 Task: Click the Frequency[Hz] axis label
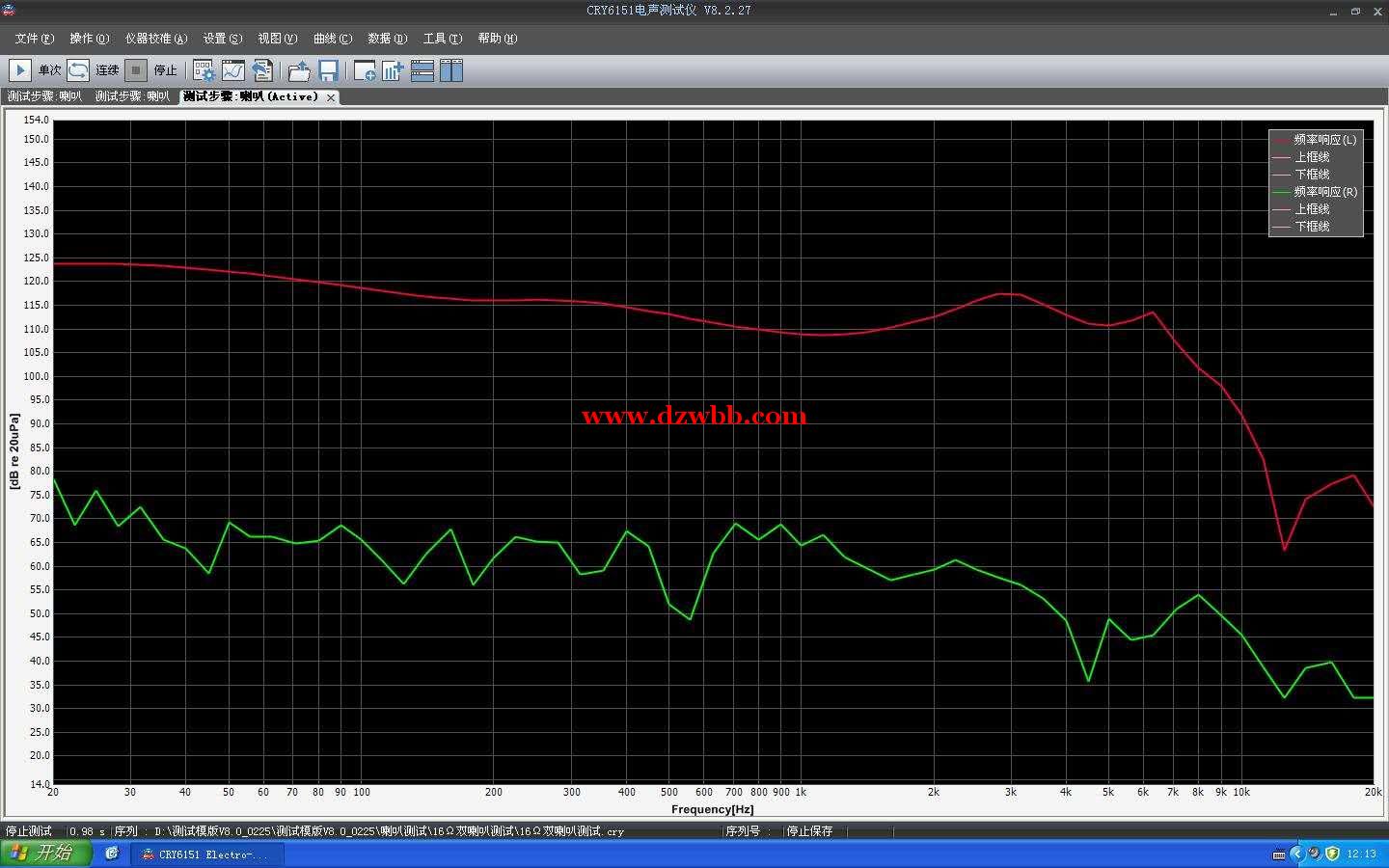coord(712,809)
